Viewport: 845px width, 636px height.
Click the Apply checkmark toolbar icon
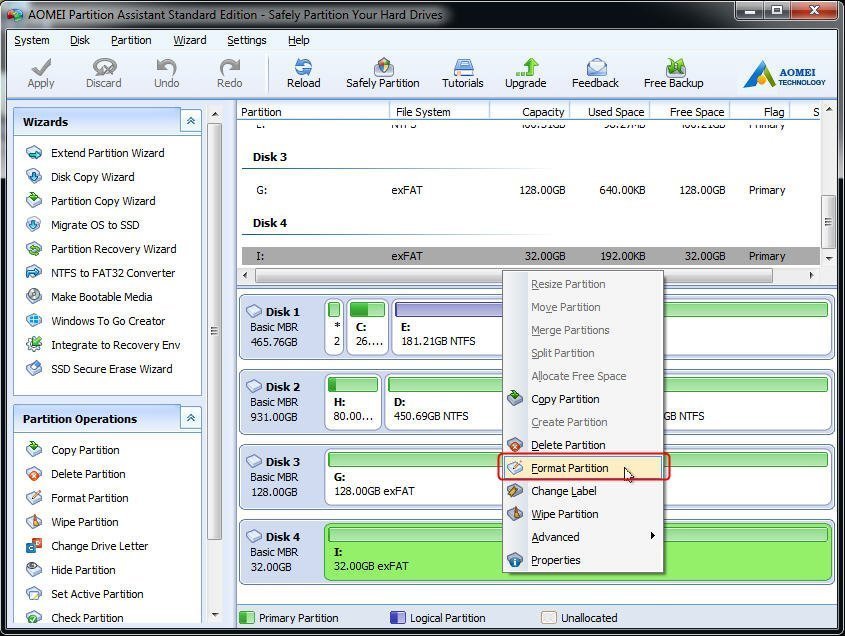point(41,68)
